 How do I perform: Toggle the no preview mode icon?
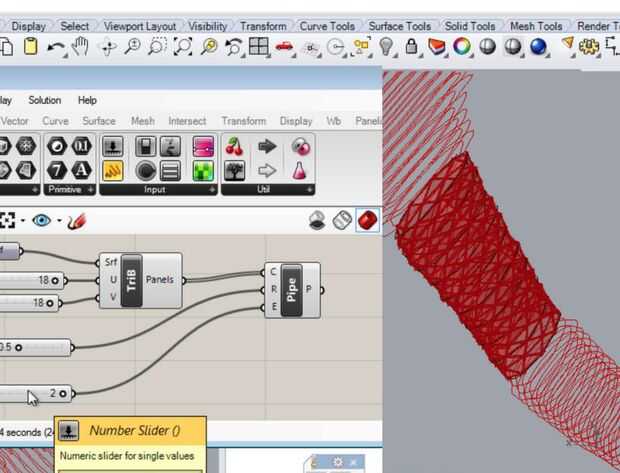pyautogui.click(x=317, y=220)
